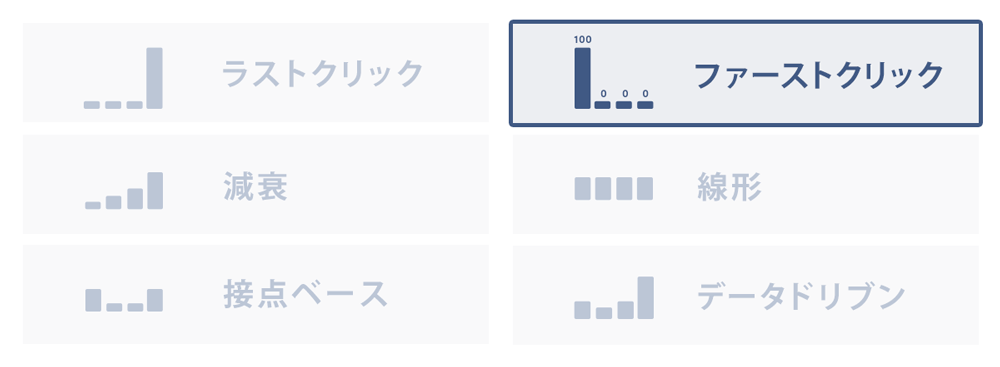
Task: Choose the データドリブン model card
Action: pos(746,295)
